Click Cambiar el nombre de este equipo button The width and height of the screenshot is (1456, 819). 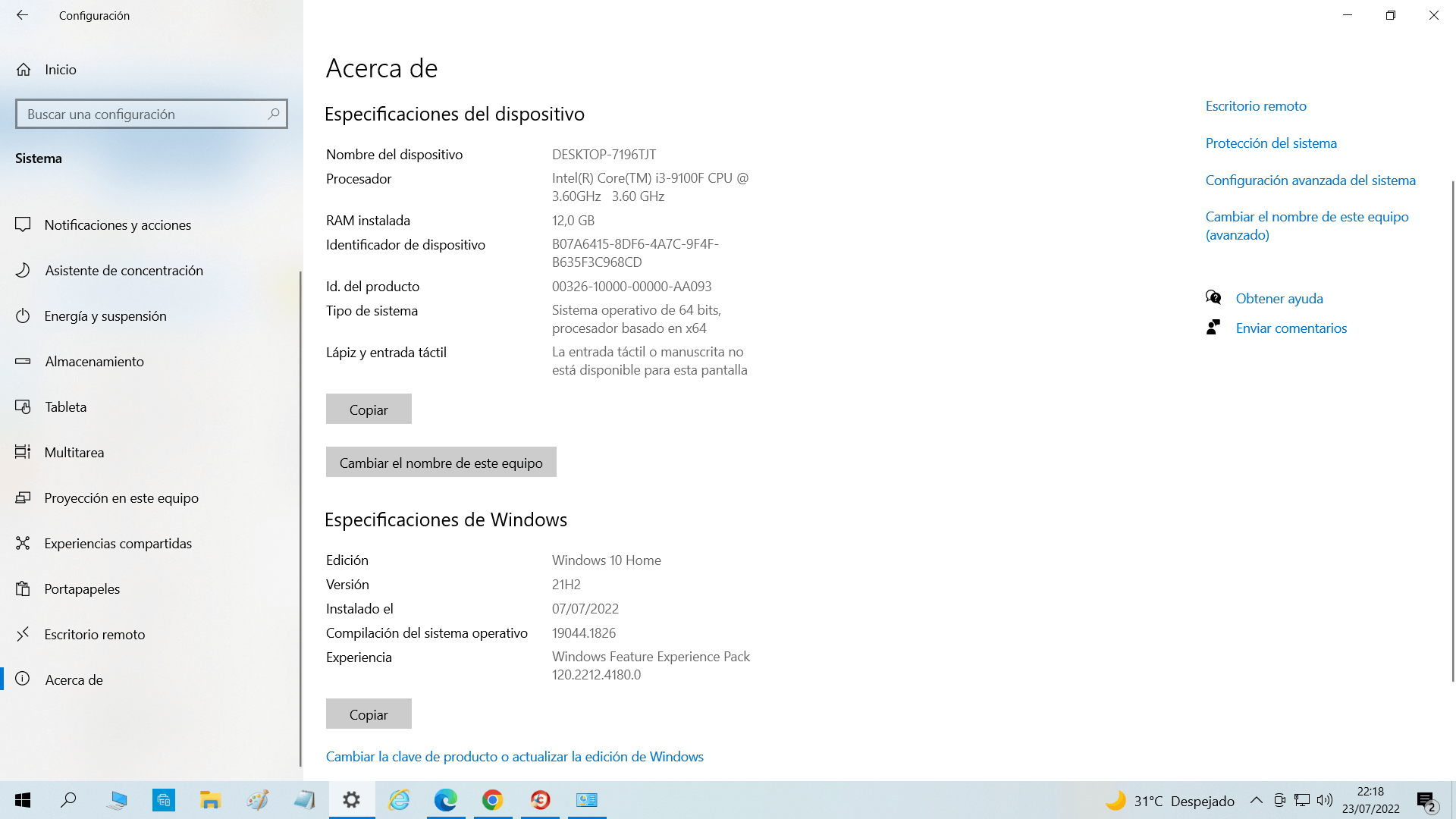click(x=441, y=463)
